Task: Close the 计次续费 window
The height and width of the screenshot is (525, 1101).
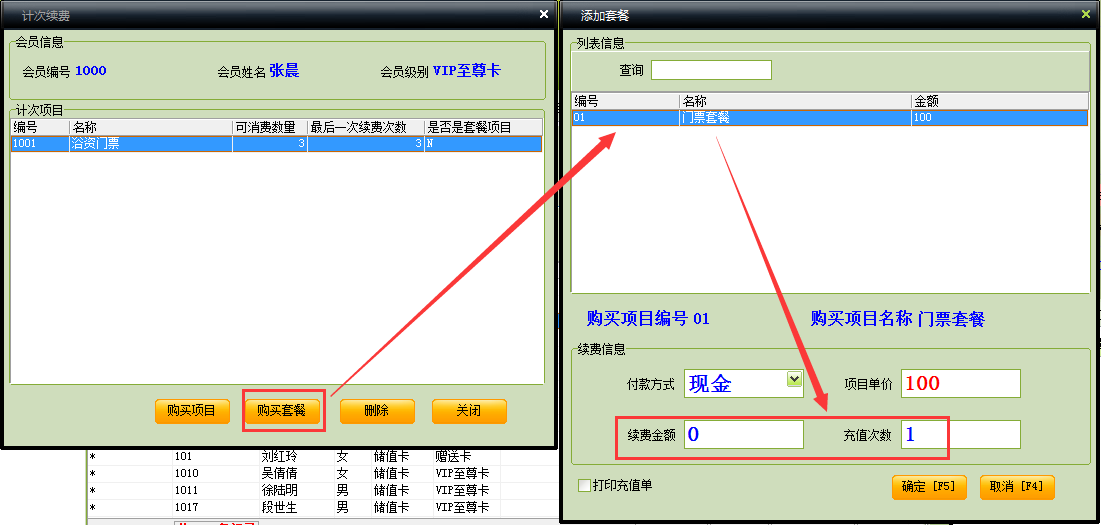Action: [543, 14]
